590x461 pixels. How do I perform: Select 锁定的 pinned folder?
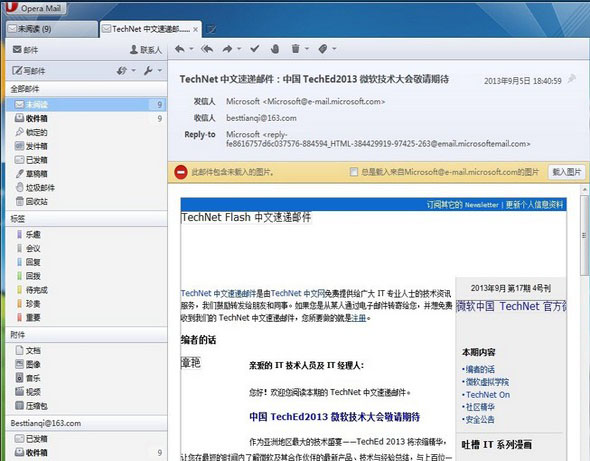click(86, 132)
